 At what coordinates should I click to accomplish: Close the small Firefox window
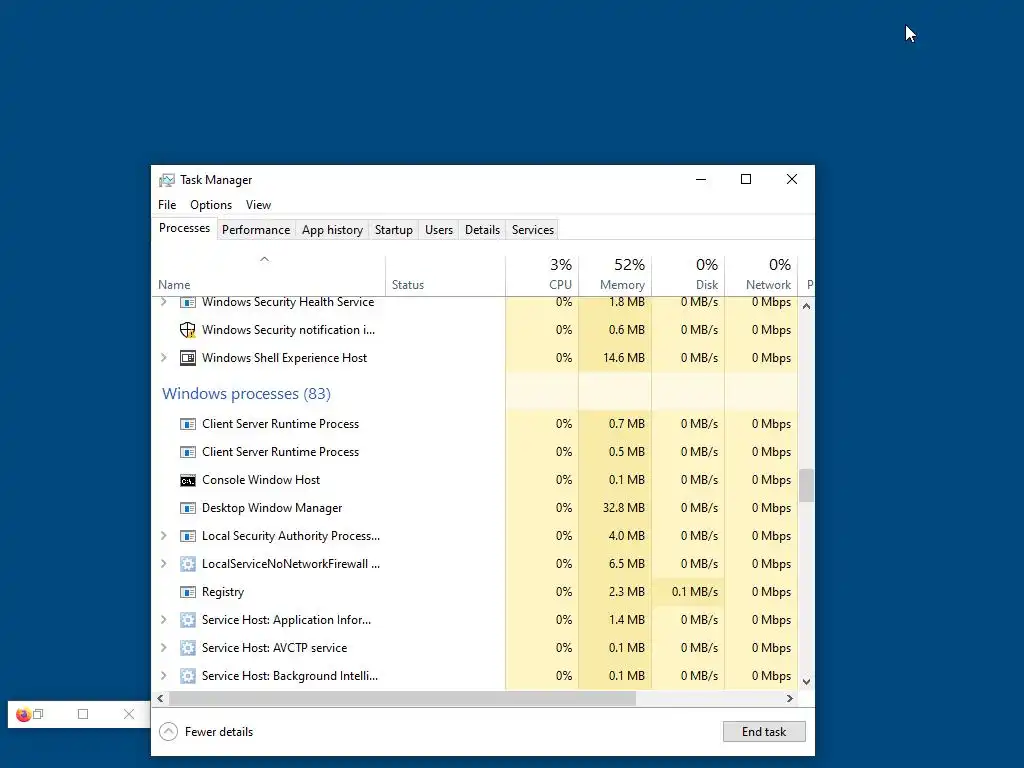click(x=129, y=714)
